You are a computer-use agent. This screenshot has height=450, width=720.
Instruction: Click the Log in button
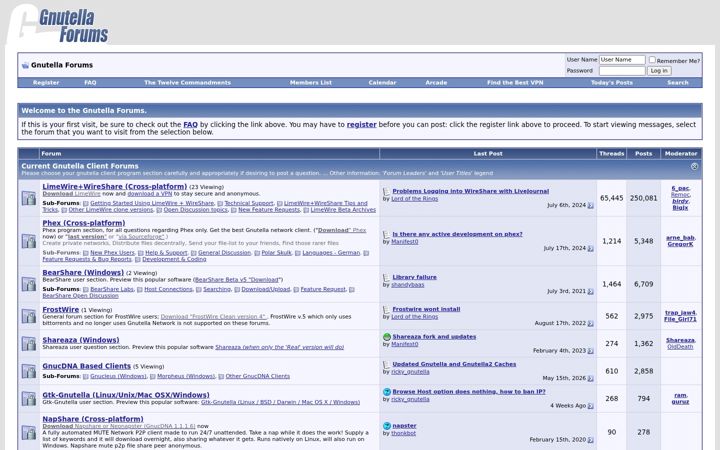click(659, 71)
